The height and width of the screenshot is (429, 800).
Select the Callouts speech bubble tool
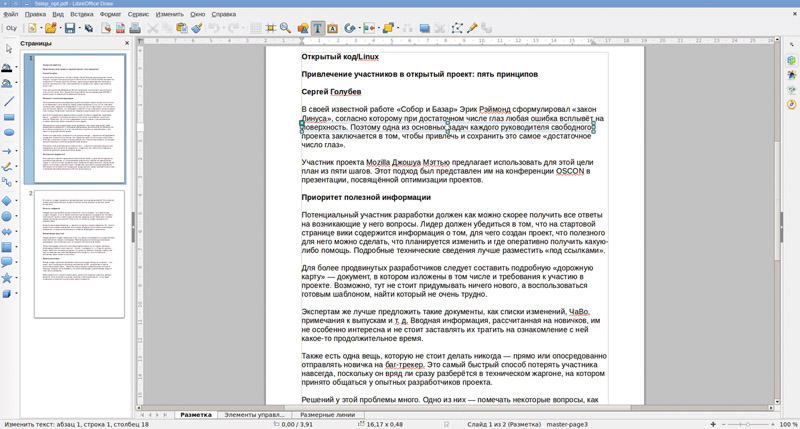tap(7, 262)
